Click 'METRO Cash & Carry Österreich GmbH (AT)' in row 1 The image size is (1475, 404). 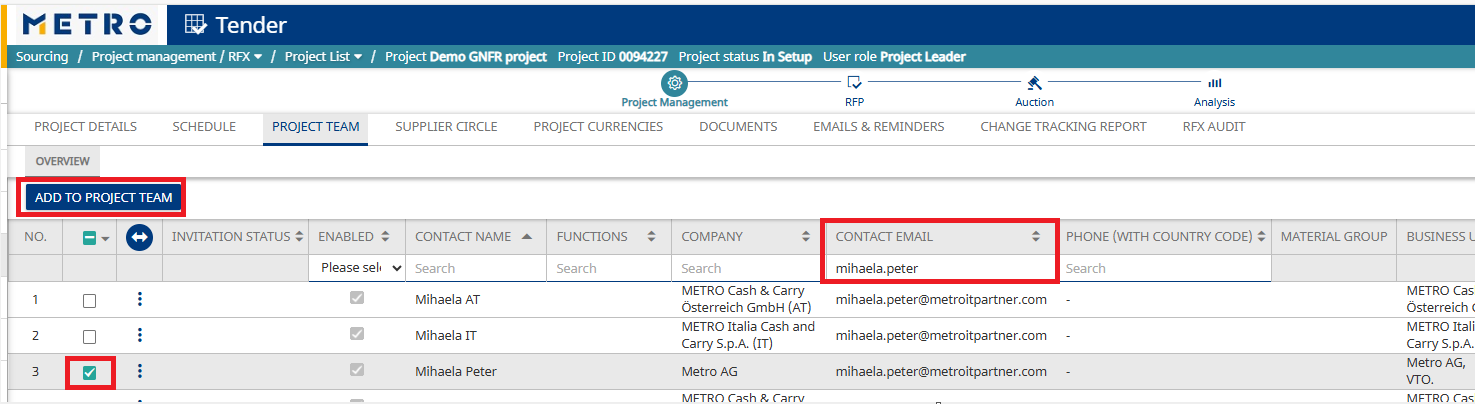click(x=748, y=299)
